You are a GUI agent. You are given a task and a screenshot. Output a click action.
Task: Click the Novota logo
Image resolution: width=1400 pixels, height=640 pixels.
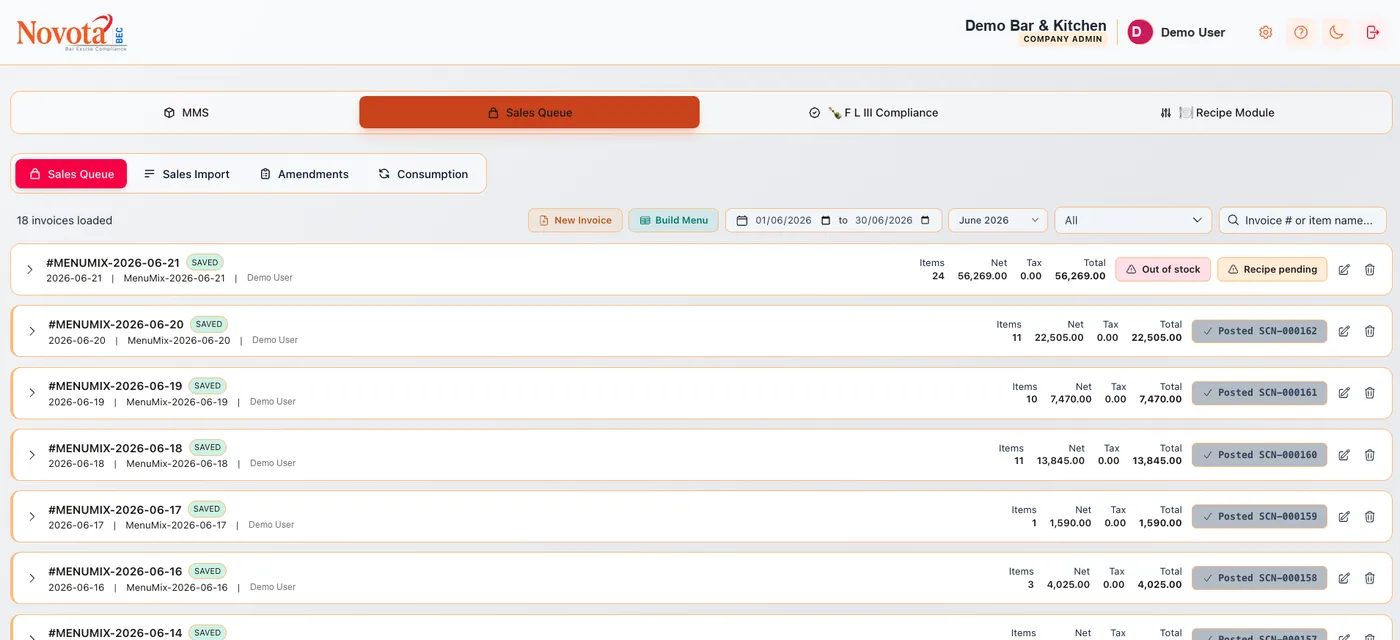tap(71, 33)
